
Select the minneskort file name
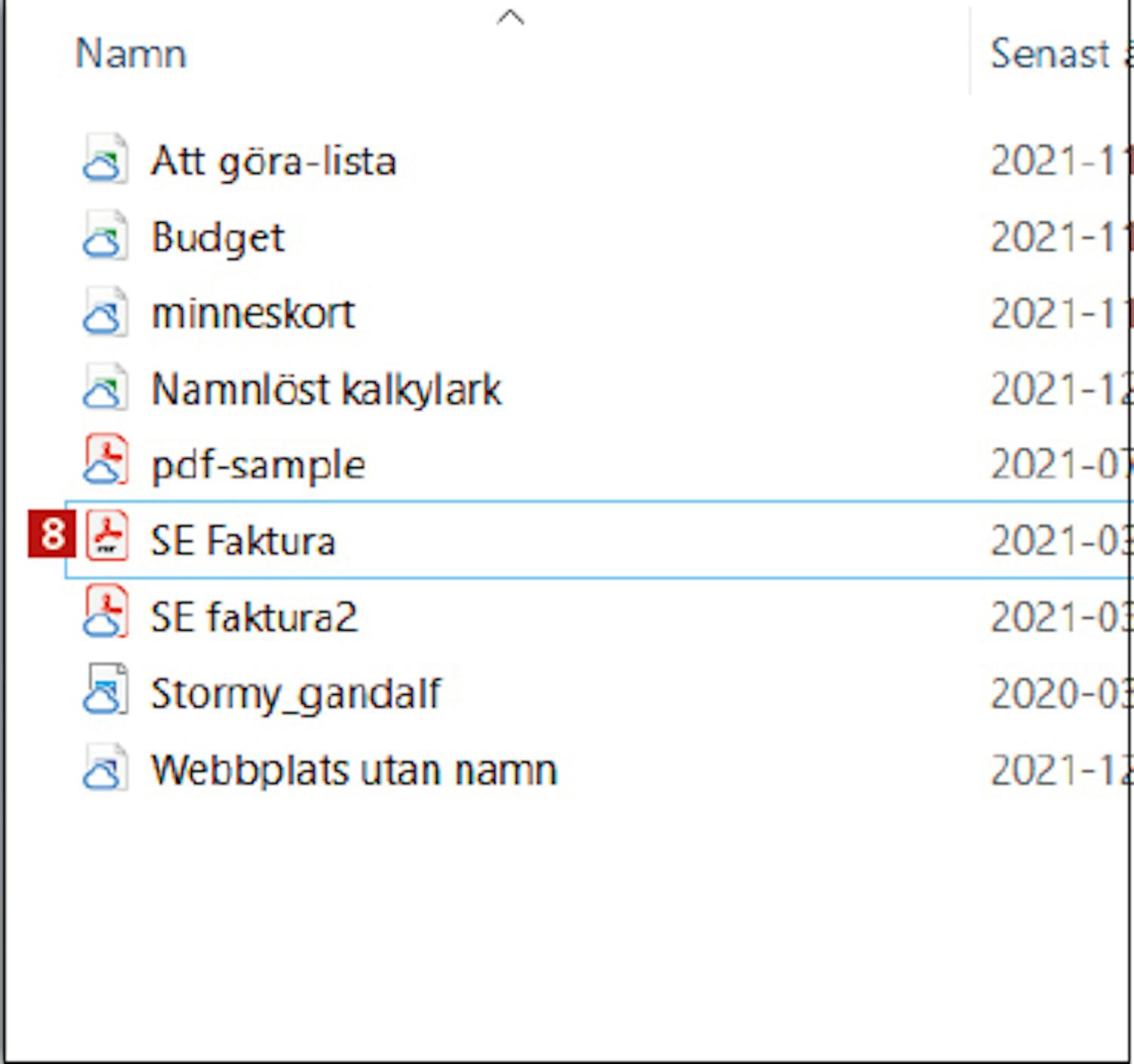click(x=253, y=313)
